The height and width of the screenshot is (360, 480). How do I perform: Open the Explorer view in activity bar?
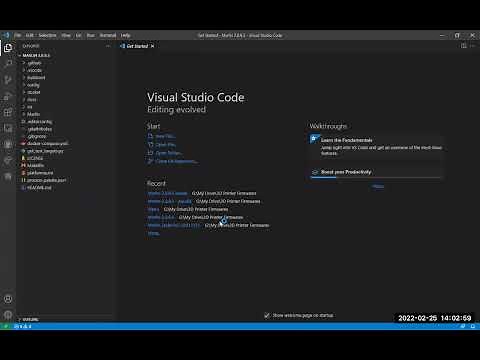click(8, 48)
